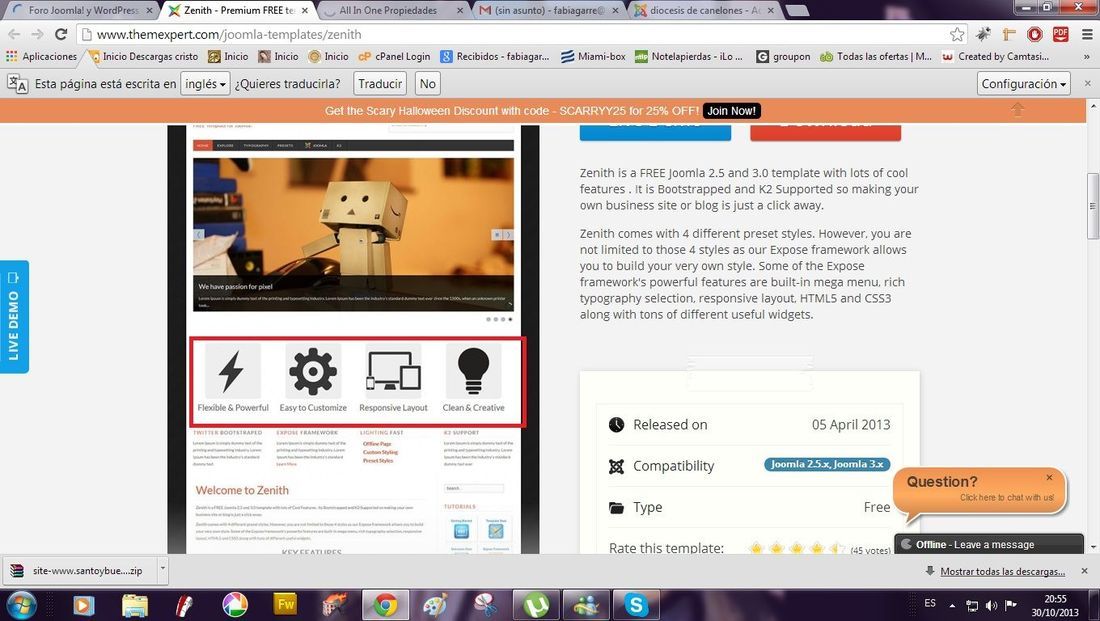This screenshot has height=621, width=1100.
Task: Click the 'Released on' label
Action: 670,425
